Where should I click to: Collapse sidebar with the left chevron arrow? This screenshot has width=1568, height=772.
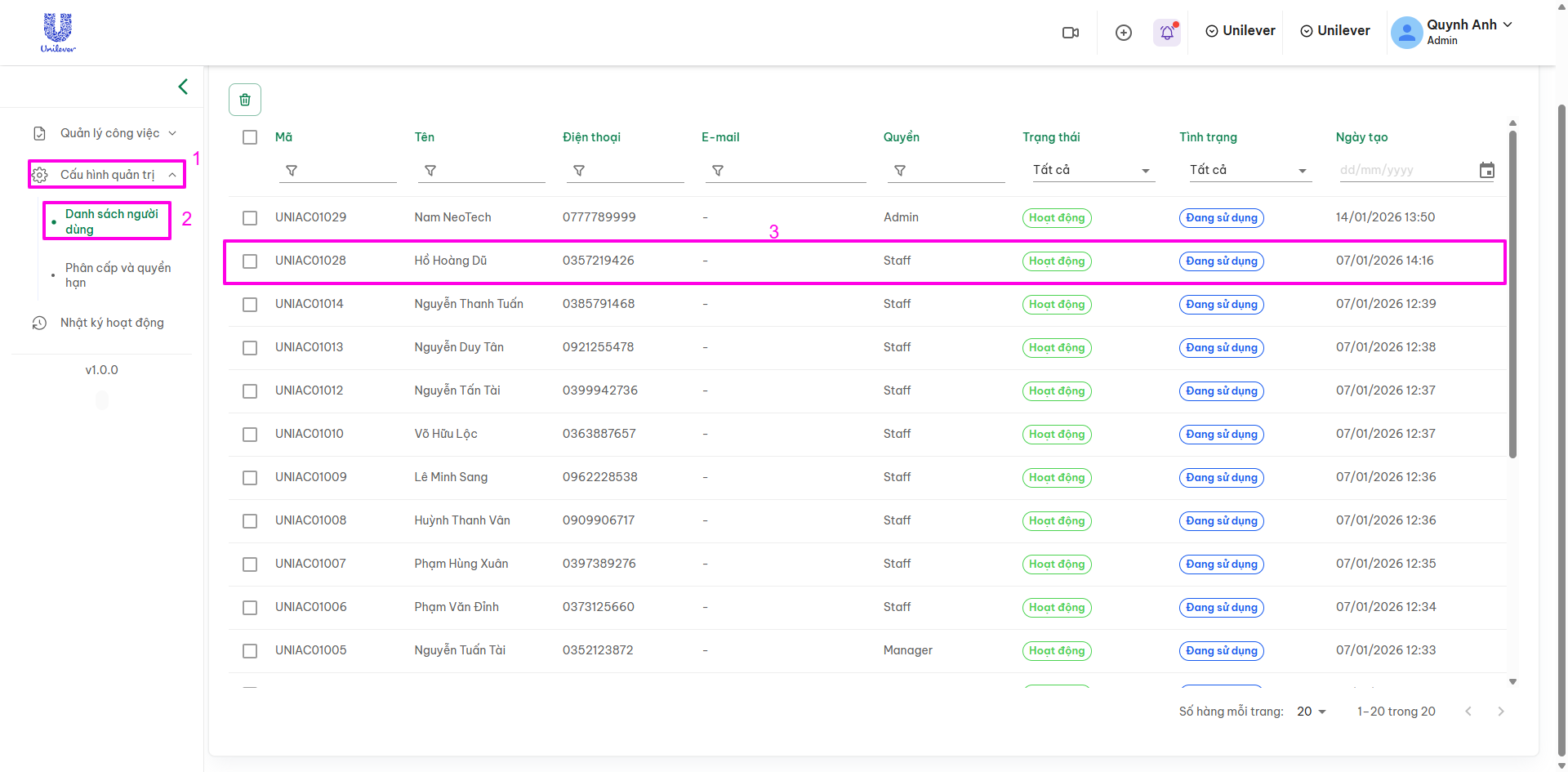coord(183,87)
